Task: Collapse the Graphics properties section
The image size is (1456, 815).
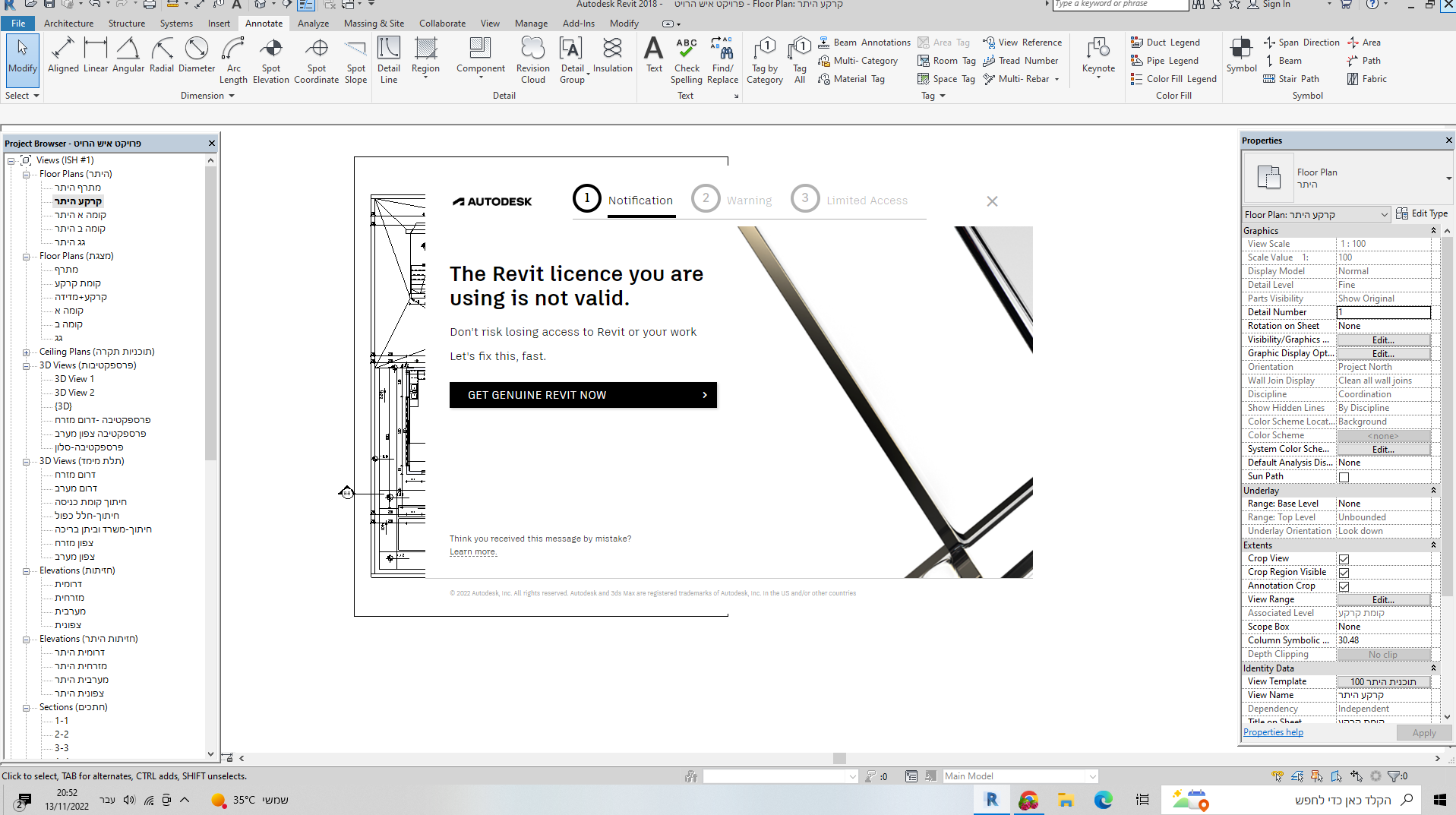Action: tap(1434, 231)
